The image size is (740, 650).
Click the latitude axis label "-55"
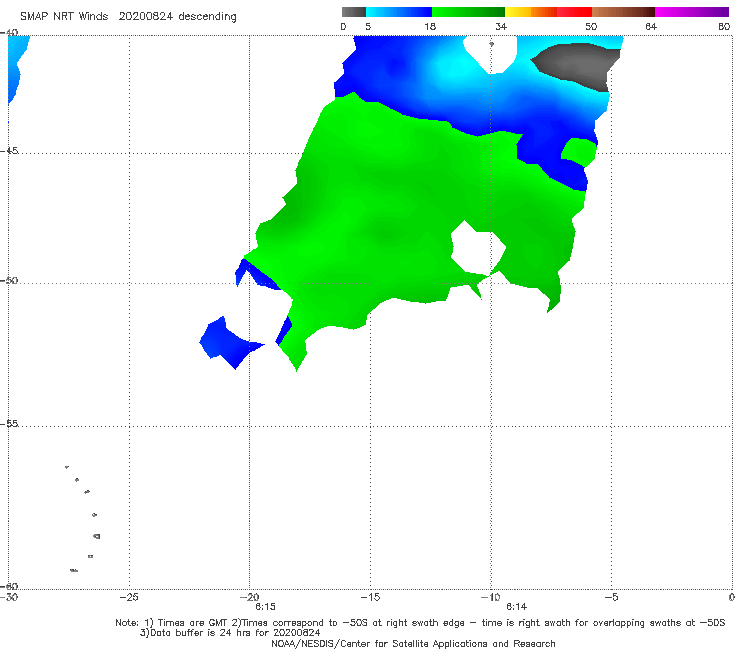coord(9,423)
